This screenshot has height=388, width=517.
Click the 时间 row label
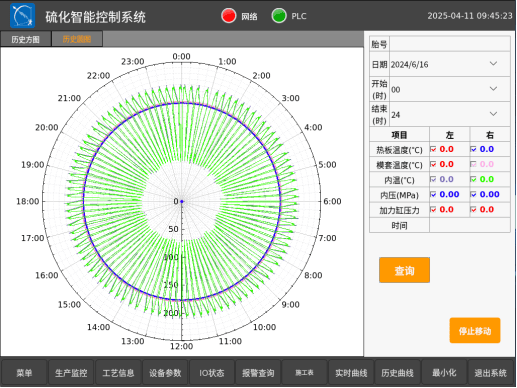[399, 225]
